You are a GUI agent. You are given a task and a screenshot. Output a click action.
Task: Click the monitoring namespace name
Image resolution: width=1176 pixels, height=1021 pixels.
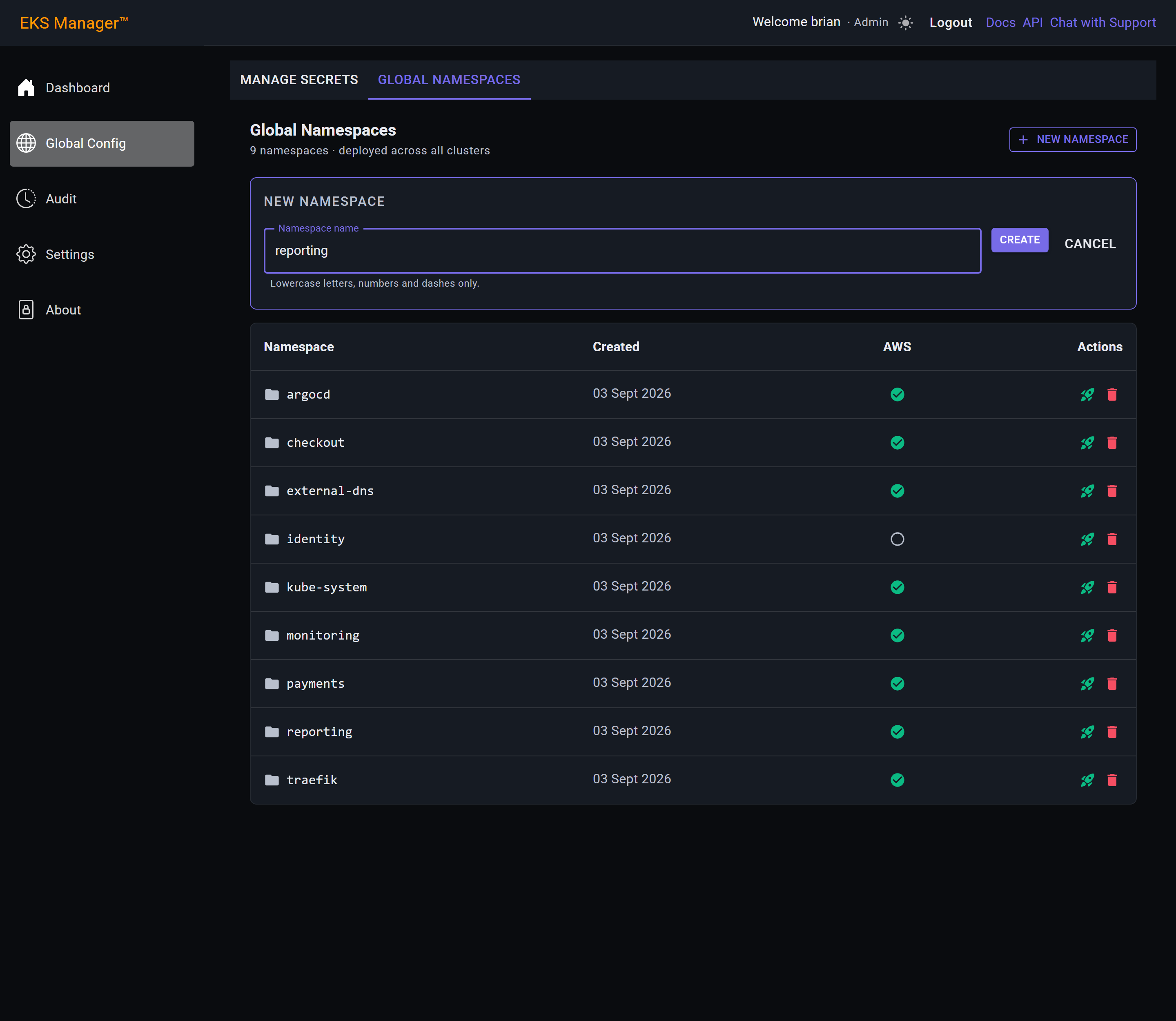(323, 635)
